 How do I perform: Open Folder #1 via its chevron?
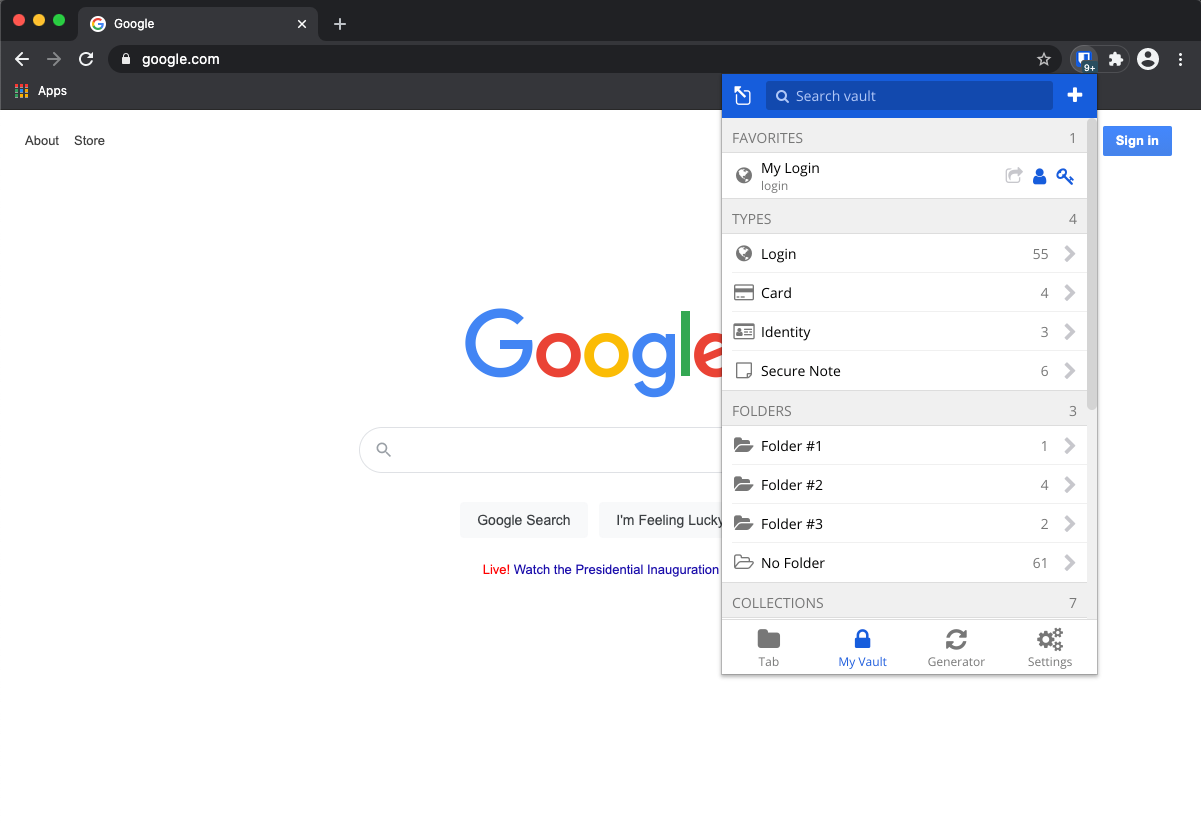tap(1069, 446)
